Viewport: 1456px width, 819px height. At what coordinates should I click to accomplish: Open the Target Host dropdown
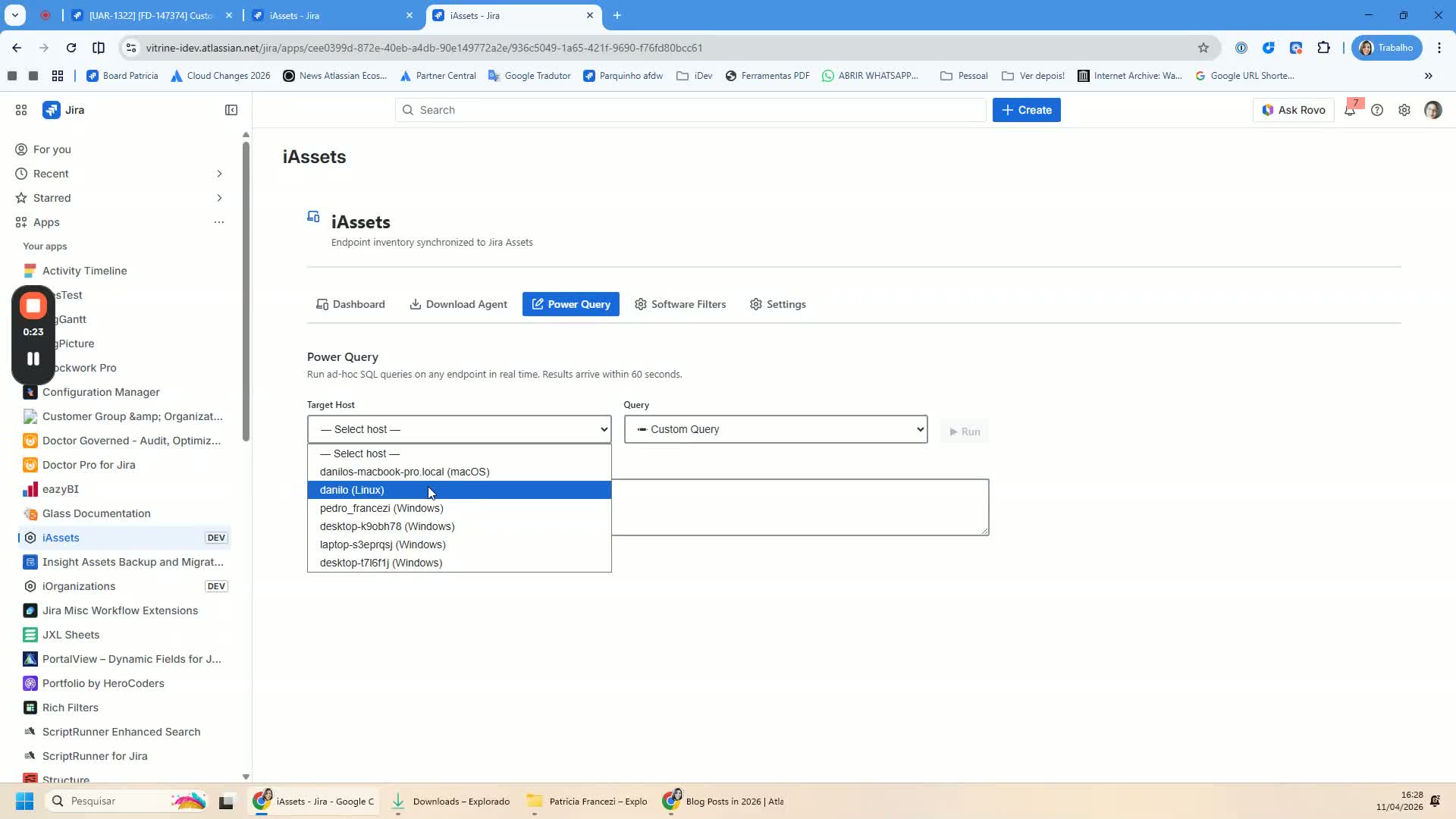coord(460,429)
